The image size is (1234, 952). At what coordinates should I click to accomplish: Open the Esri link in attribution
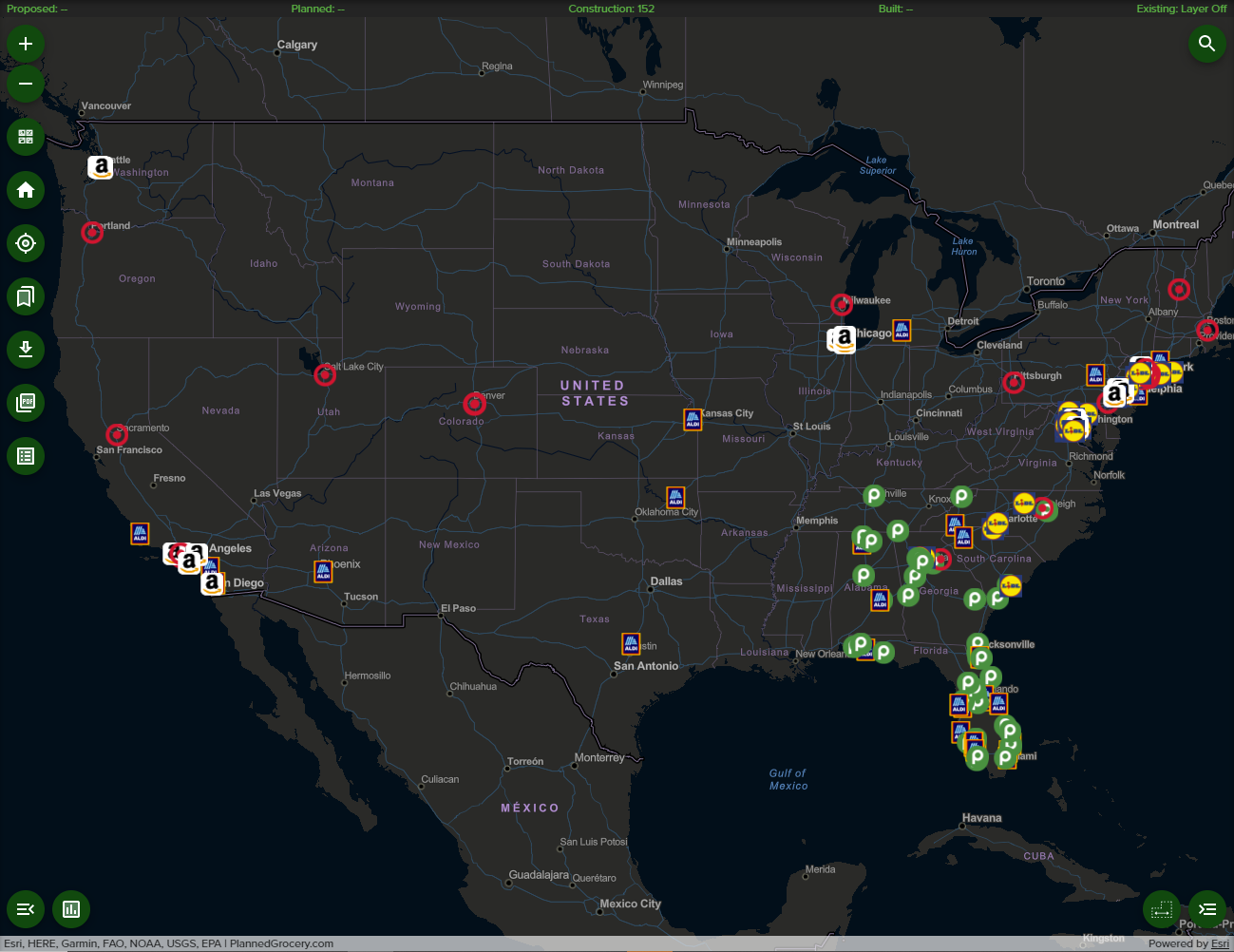1220,943
